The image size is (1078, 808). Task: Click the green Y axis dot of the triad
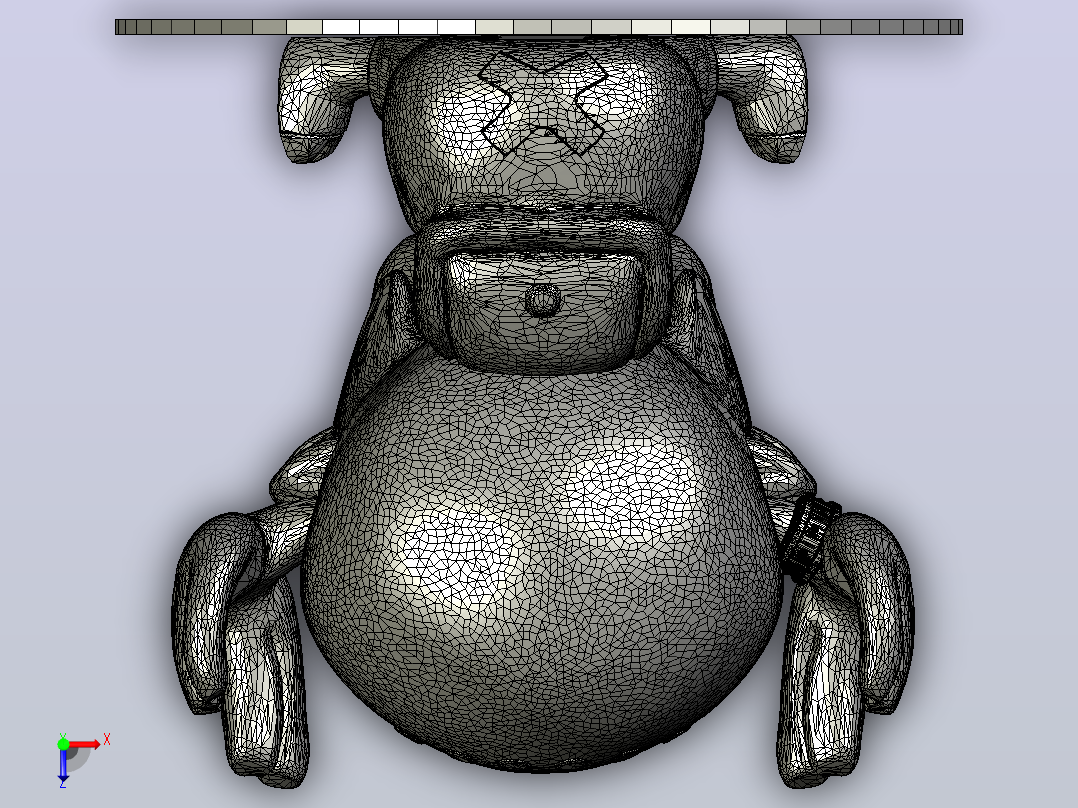(x=63, y=743)
